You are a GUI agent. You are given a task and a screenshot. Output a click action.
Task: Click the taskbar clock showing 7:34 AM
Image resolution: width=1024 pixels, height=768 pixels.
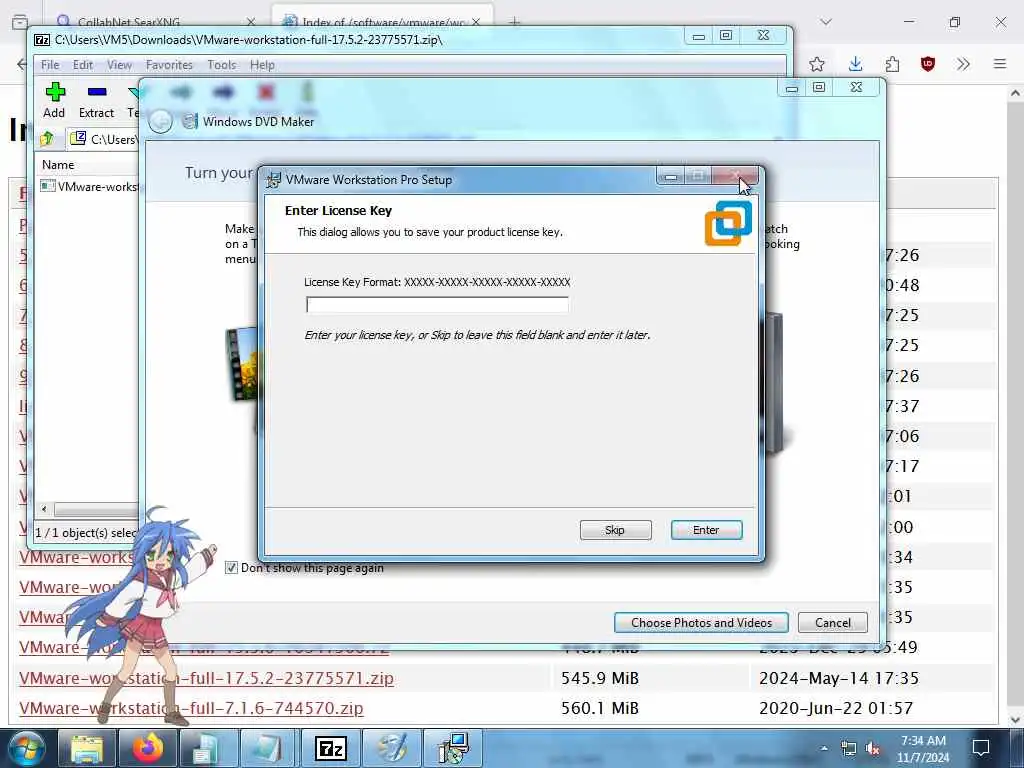pyautogui.click(x=923, y=748)
